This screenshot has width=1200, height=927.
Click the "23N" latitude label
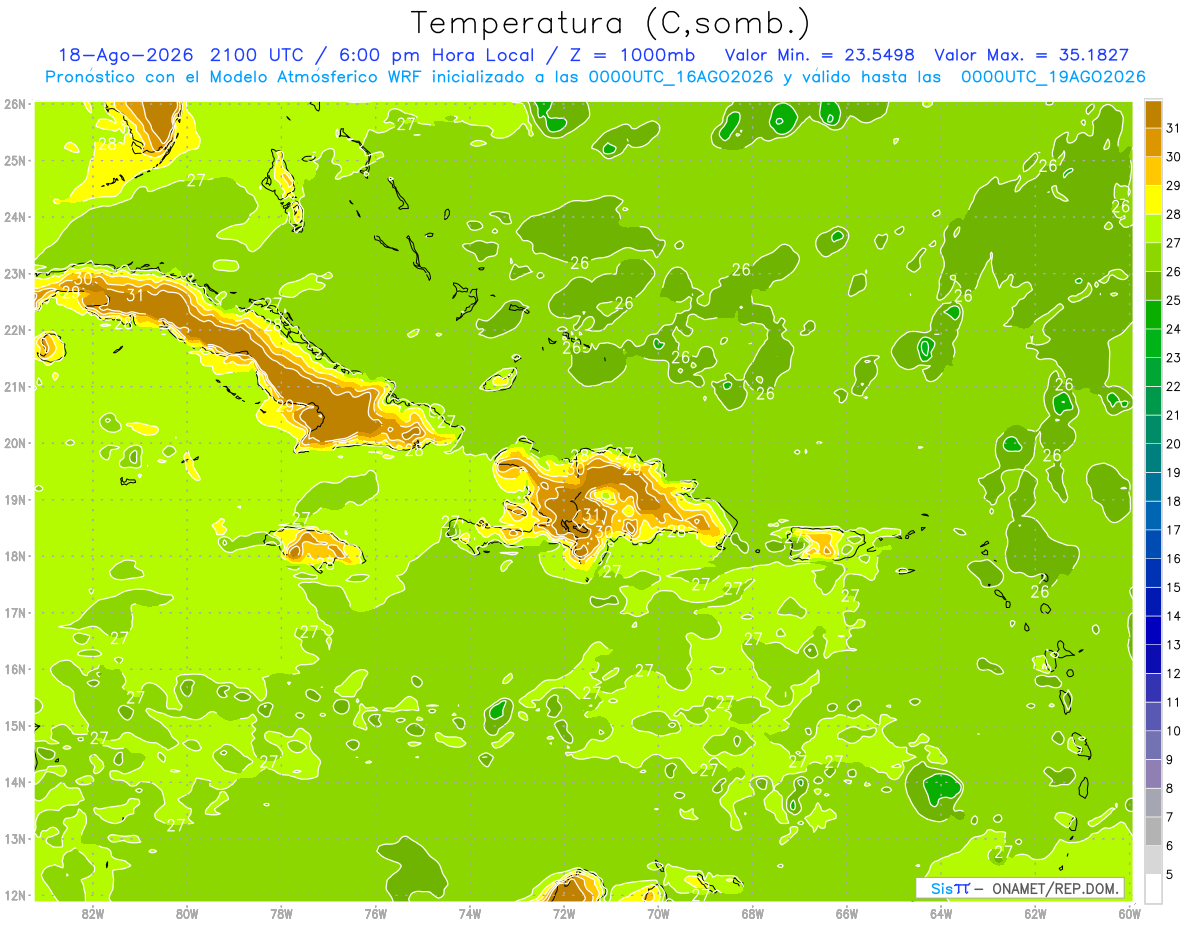(15, 273)
